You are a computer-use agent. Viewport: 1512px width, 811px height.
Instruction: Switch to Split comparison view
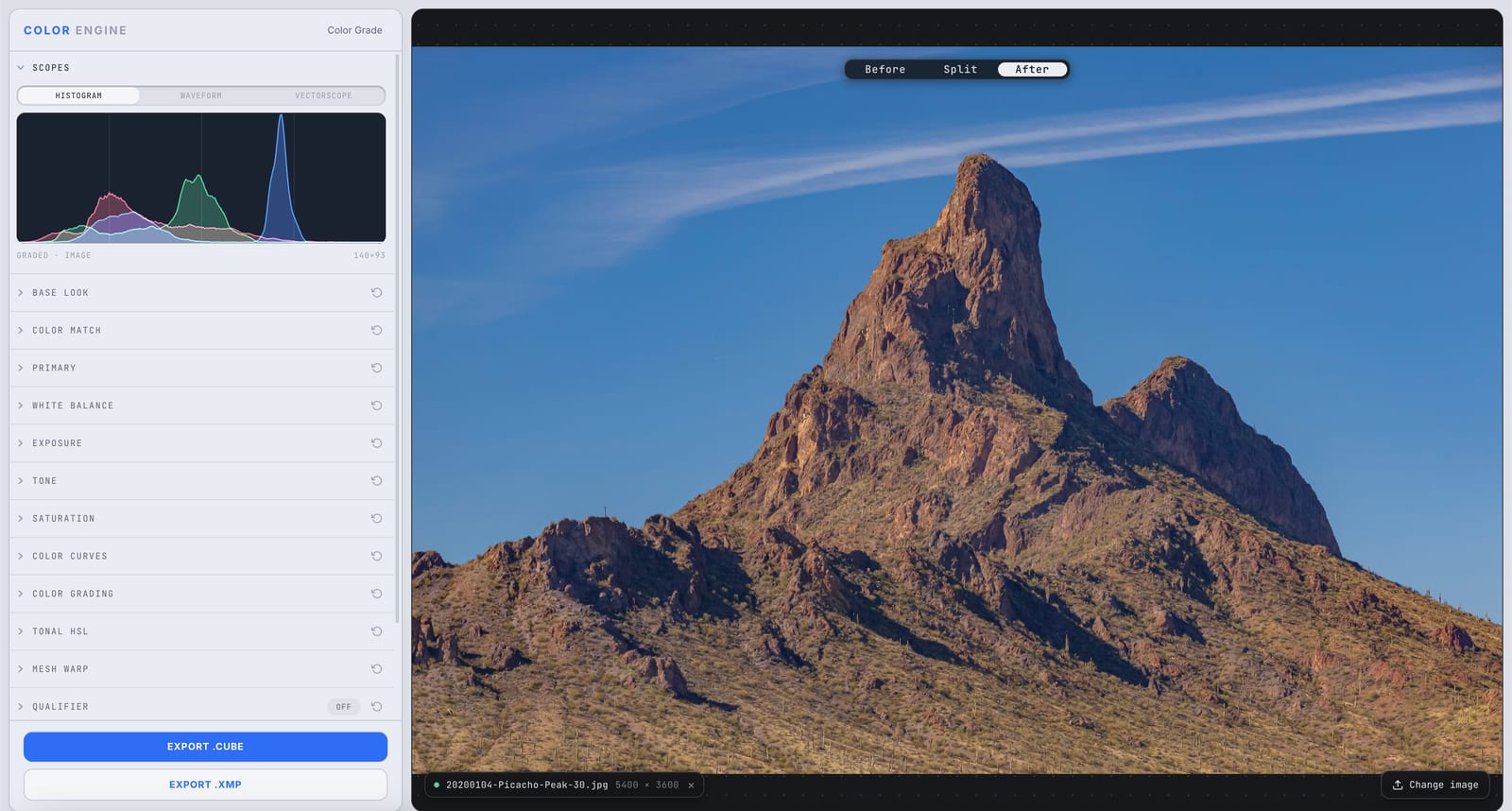960,69
